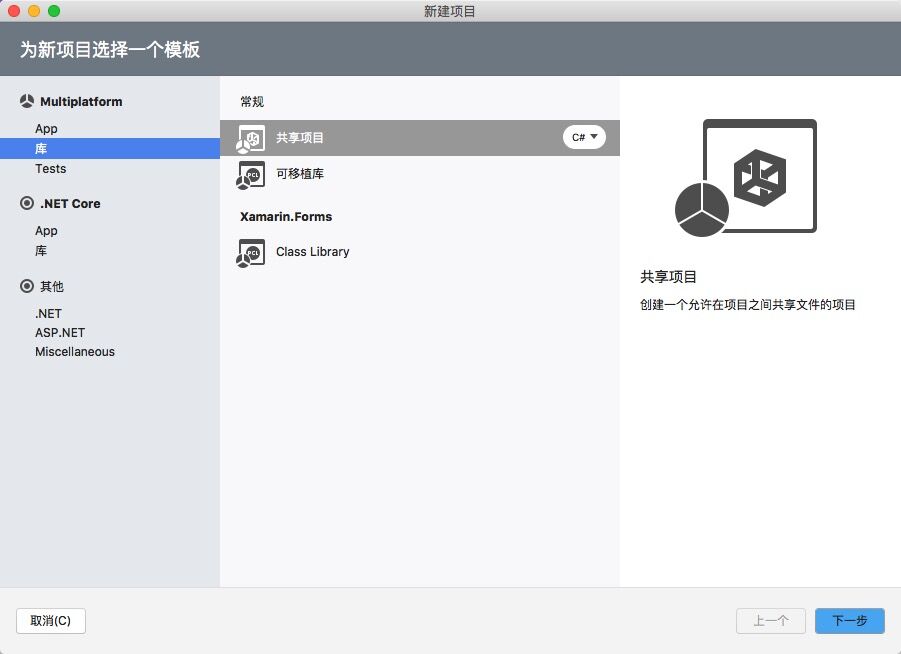Select Tests under Multiplatform
The width and height of the screenshot is (901, 654).
51,168
